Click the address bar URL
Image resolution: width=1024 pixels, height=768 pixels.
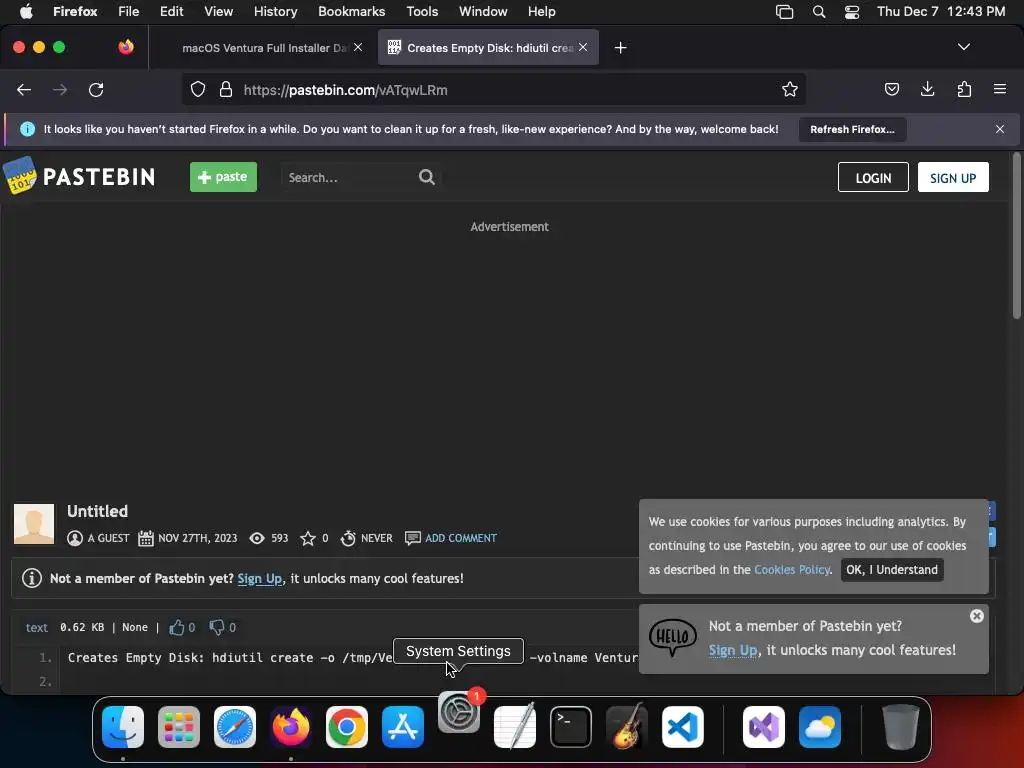click(x=345, y=90)
